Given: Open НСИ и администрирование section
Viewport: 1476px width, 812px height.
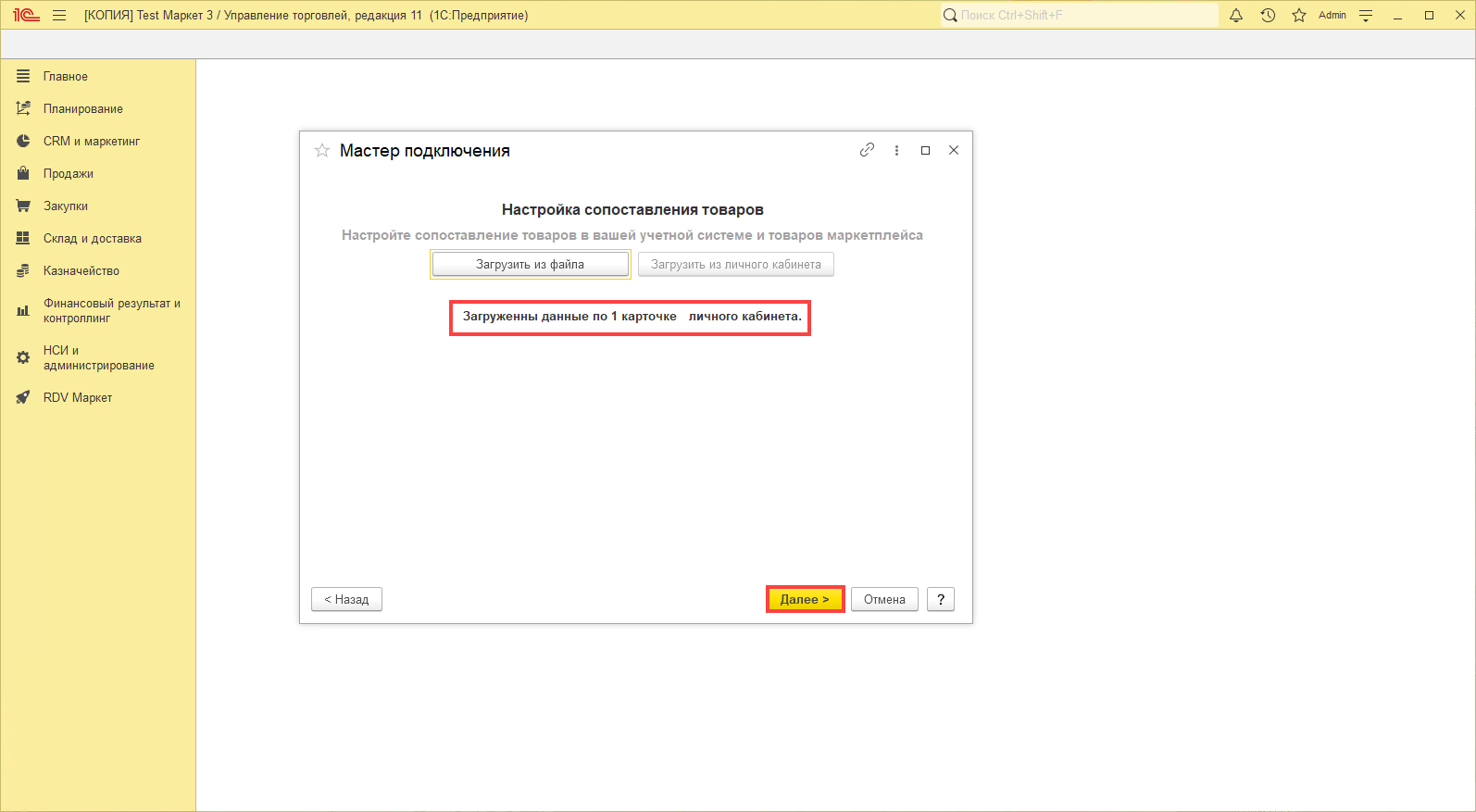Looking at the screenshot, I should coord(98,357).
